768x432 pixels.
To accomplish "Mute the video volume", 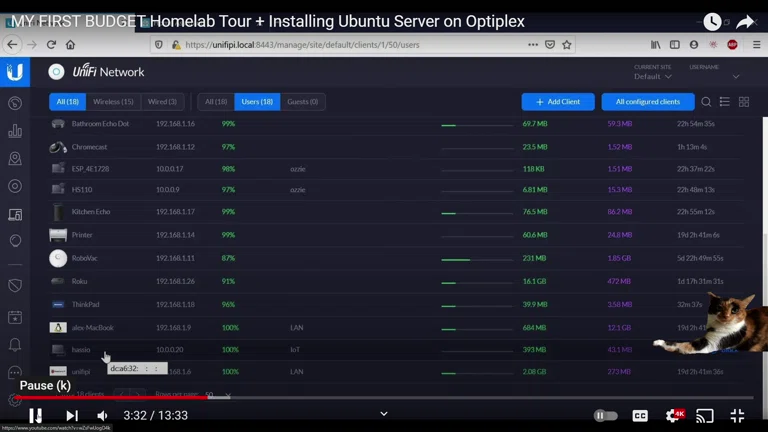I will [x=102, y=415].
